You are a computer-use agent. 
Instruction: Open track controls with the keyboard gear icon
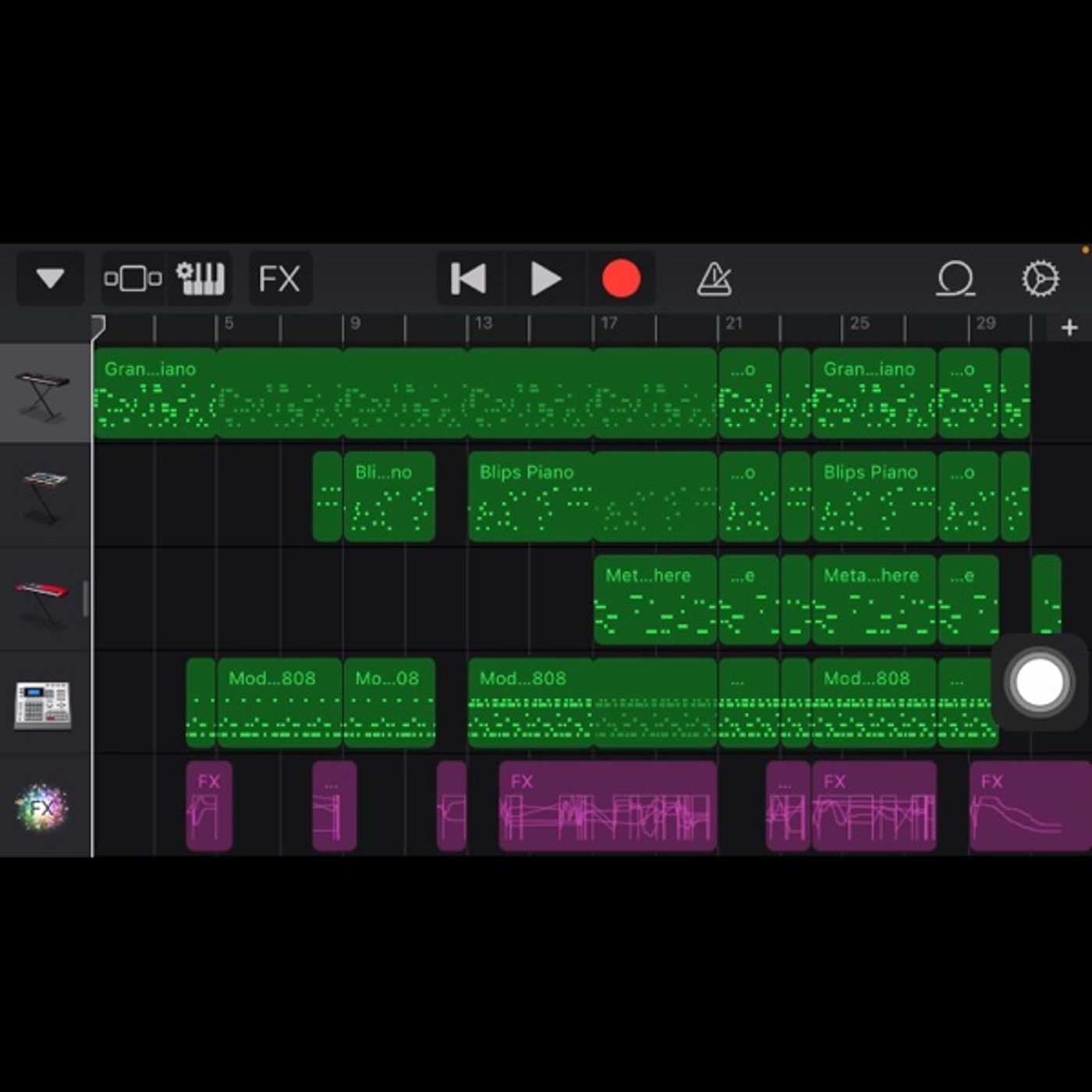tap(200, 278)
